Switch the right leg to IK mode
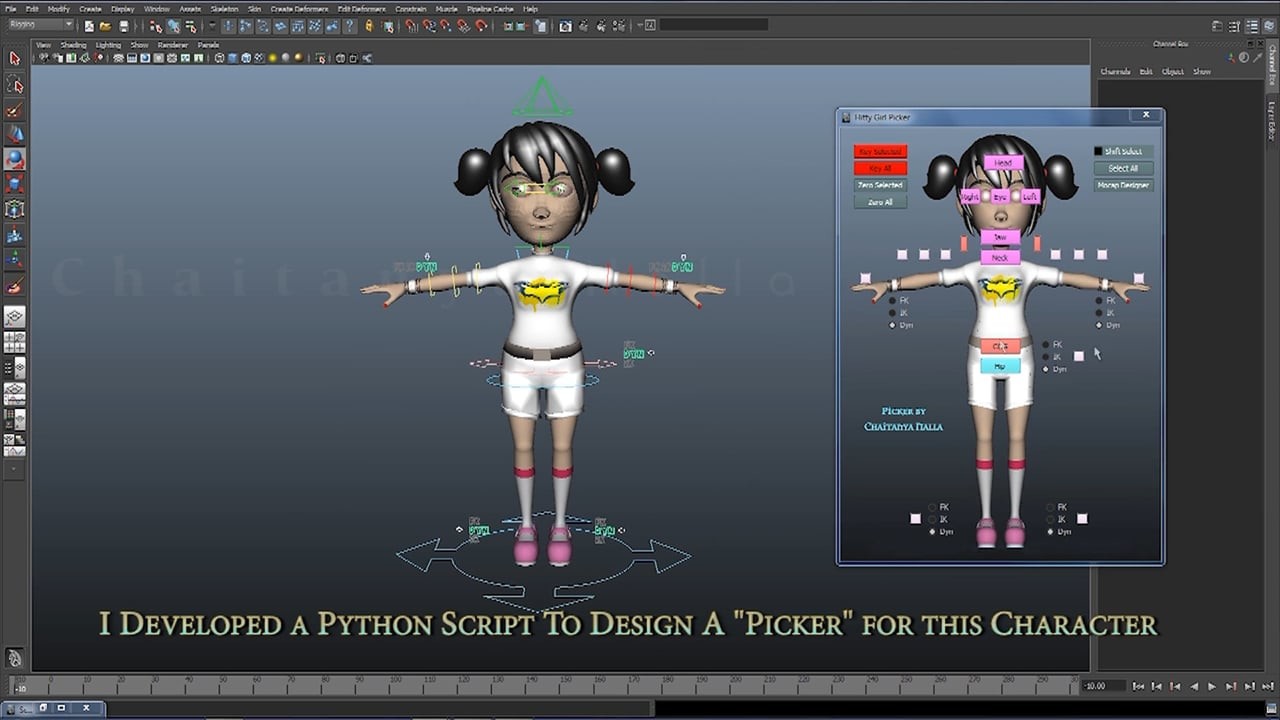Viewport: 1280px width, 720px height. pyautogui.click(x=932, y=519)
